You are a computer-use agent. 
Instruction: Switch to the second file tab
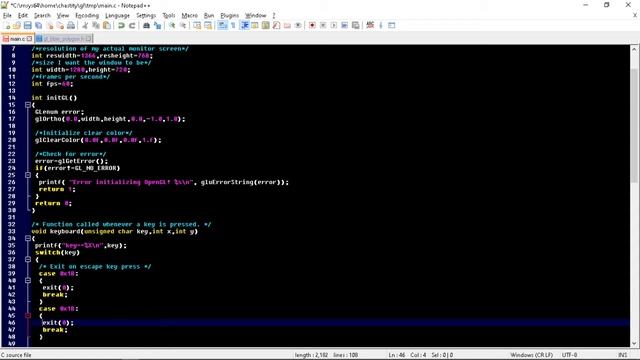64,39
